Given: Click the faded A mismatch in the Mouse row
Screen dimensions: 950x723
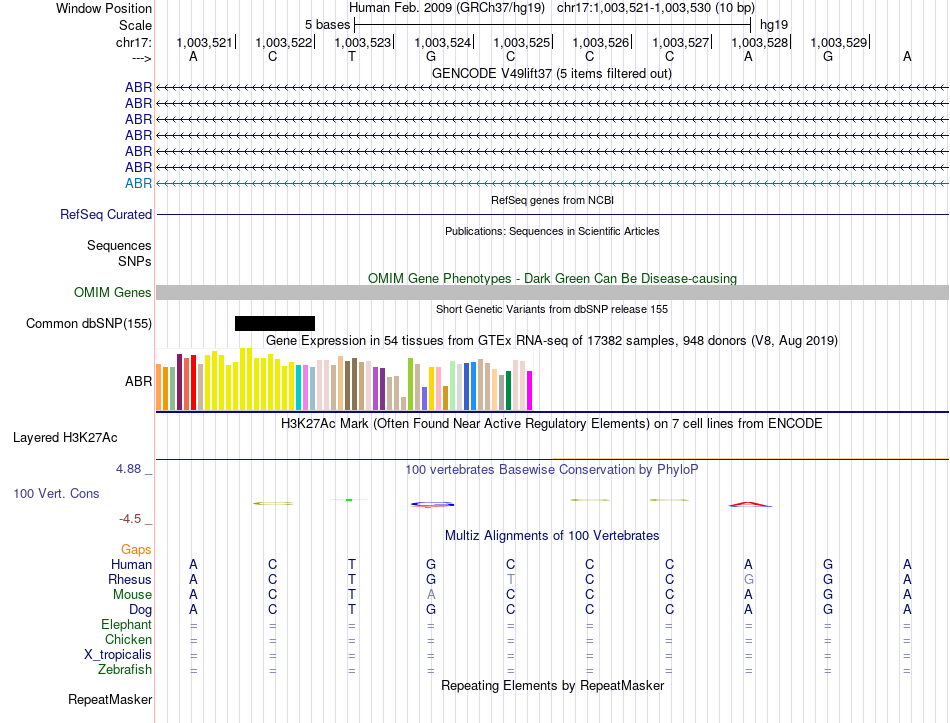Looking at the screenshot, I should click(x=431, y=595).
